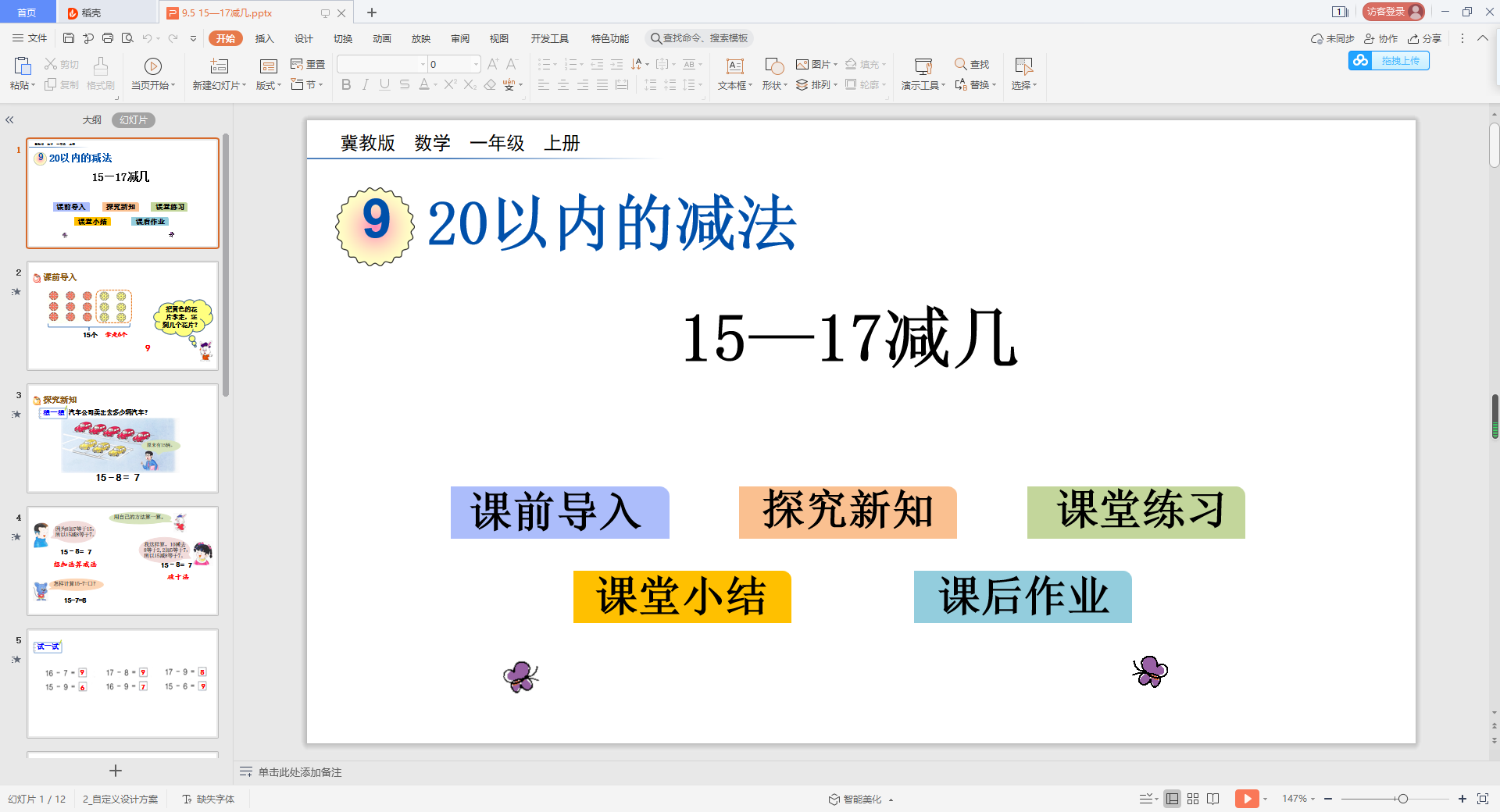Click the Paste clipboard icon

[x=22, y=66]
